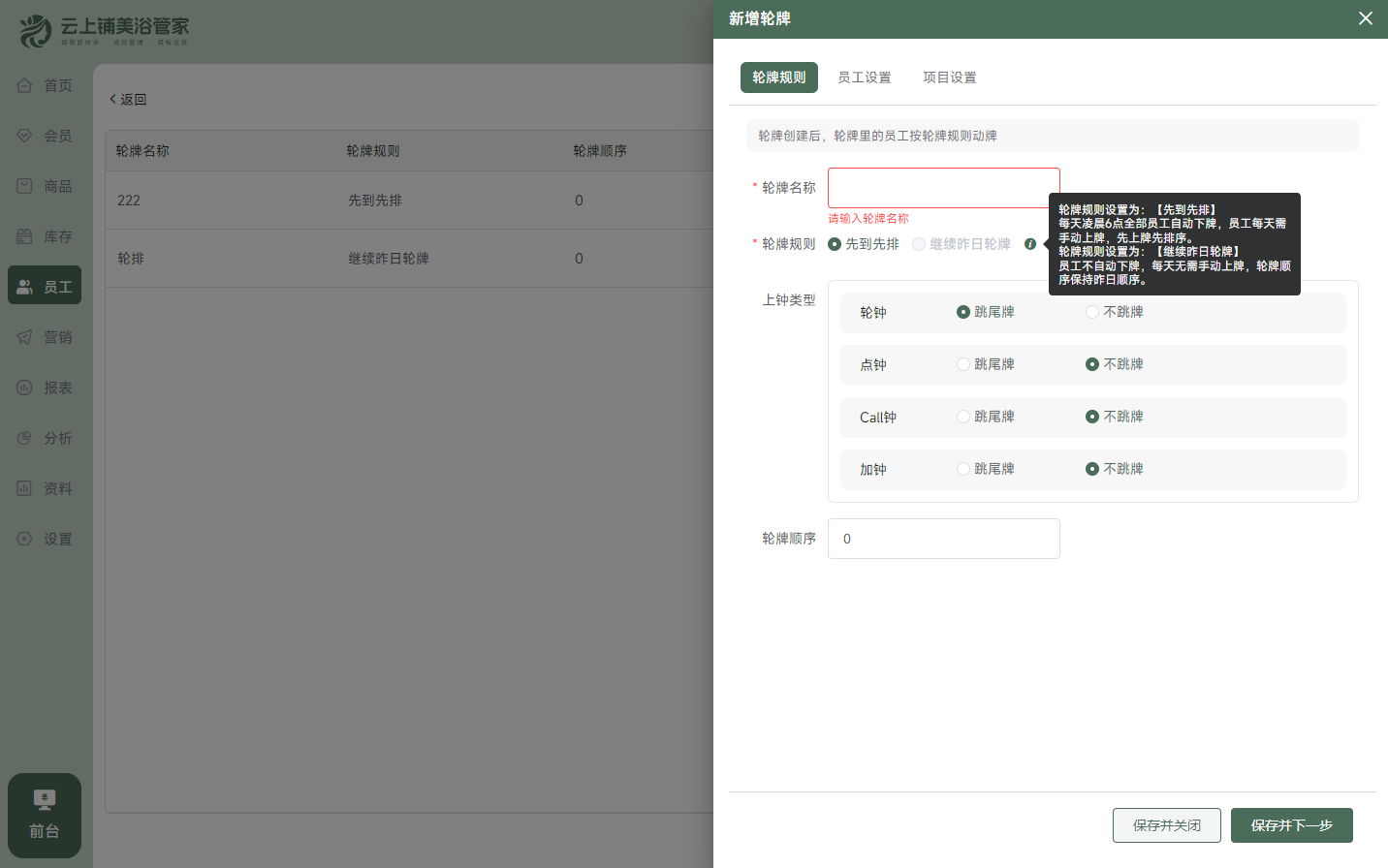Select the 继续昨日轮牌 radio option
1388x868 pixels.
click(x=918, y=244)
